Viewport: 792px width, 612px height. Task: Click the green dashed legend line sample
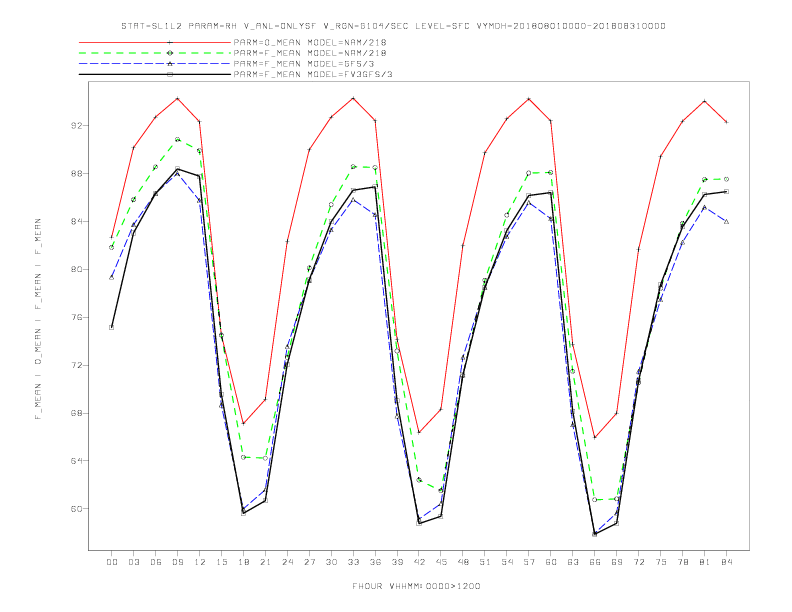click(155, 53)
